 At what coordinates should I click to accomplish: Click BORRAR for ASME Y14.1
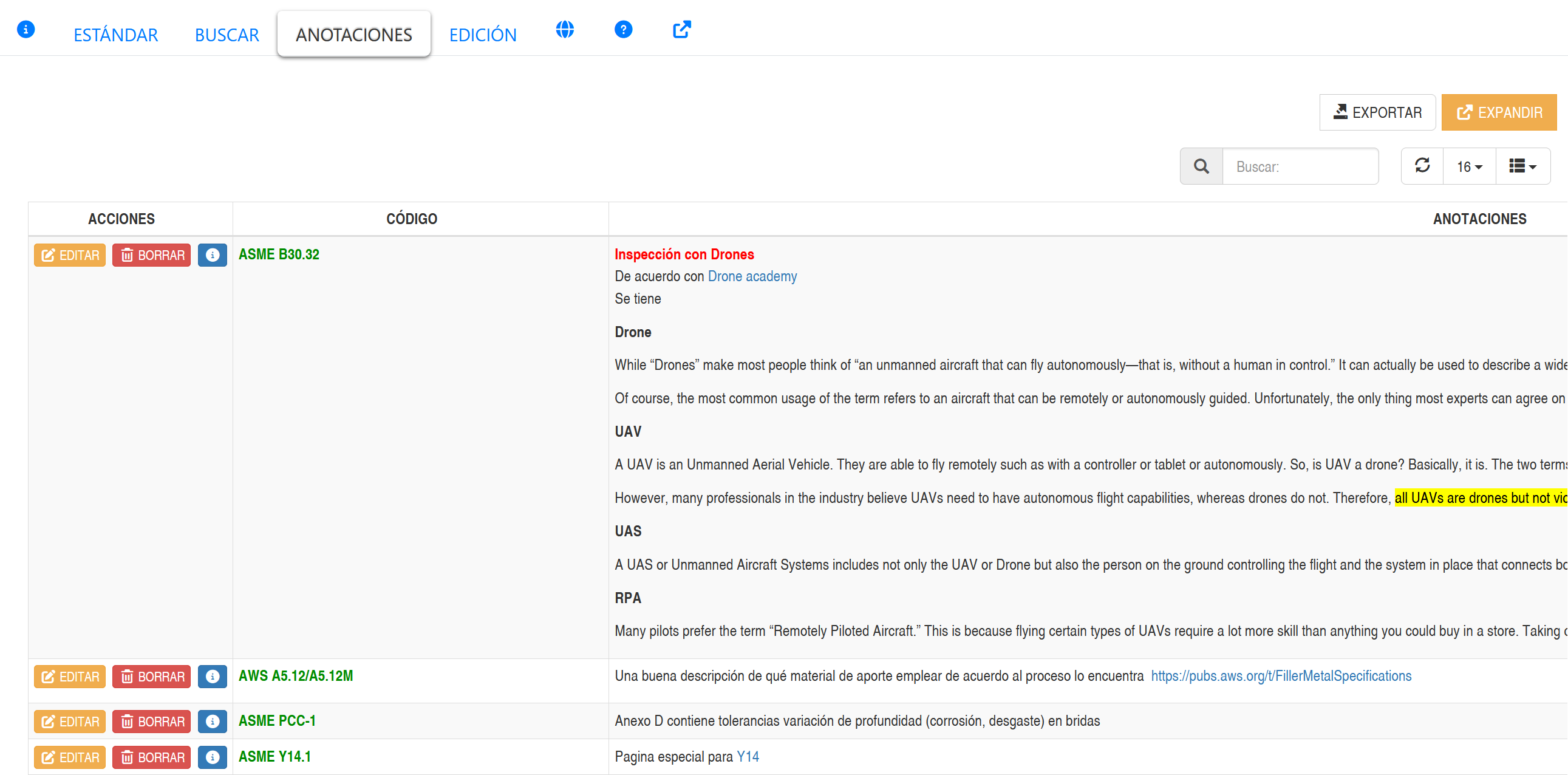tap(152, 757)
